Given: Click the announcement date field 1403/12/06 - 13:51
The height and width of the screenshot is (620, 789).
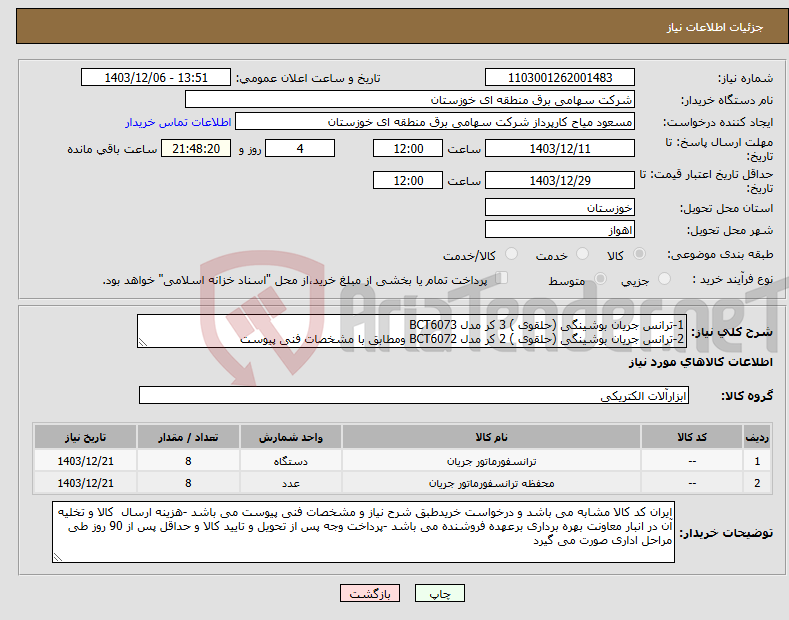Looking at the screenshot, I should tap(155, 78).
